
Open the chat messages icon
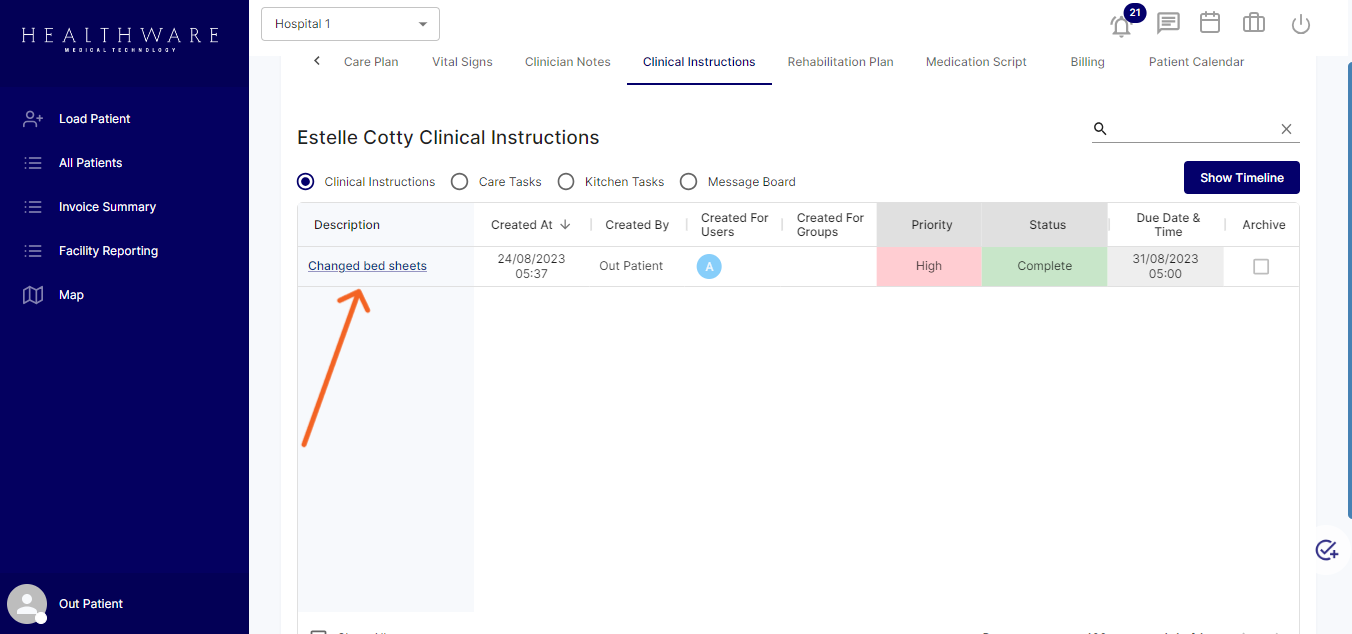1167,23
